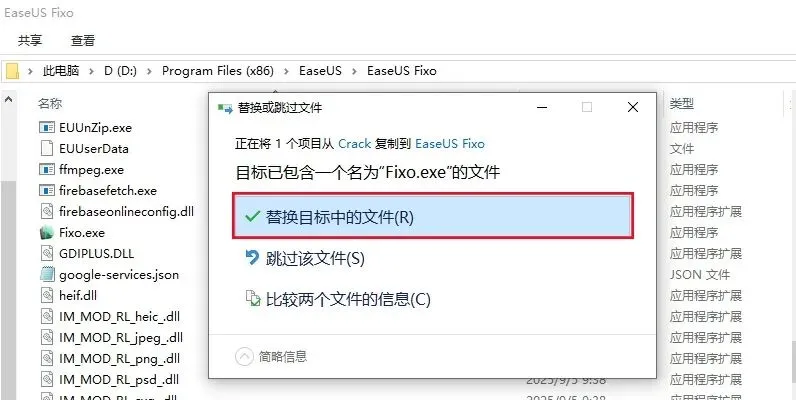Image resolution: width=796 pixels, height=400 pixels.
Task: Expand the 简略信息 details chevron
Action: pos(244,357)
